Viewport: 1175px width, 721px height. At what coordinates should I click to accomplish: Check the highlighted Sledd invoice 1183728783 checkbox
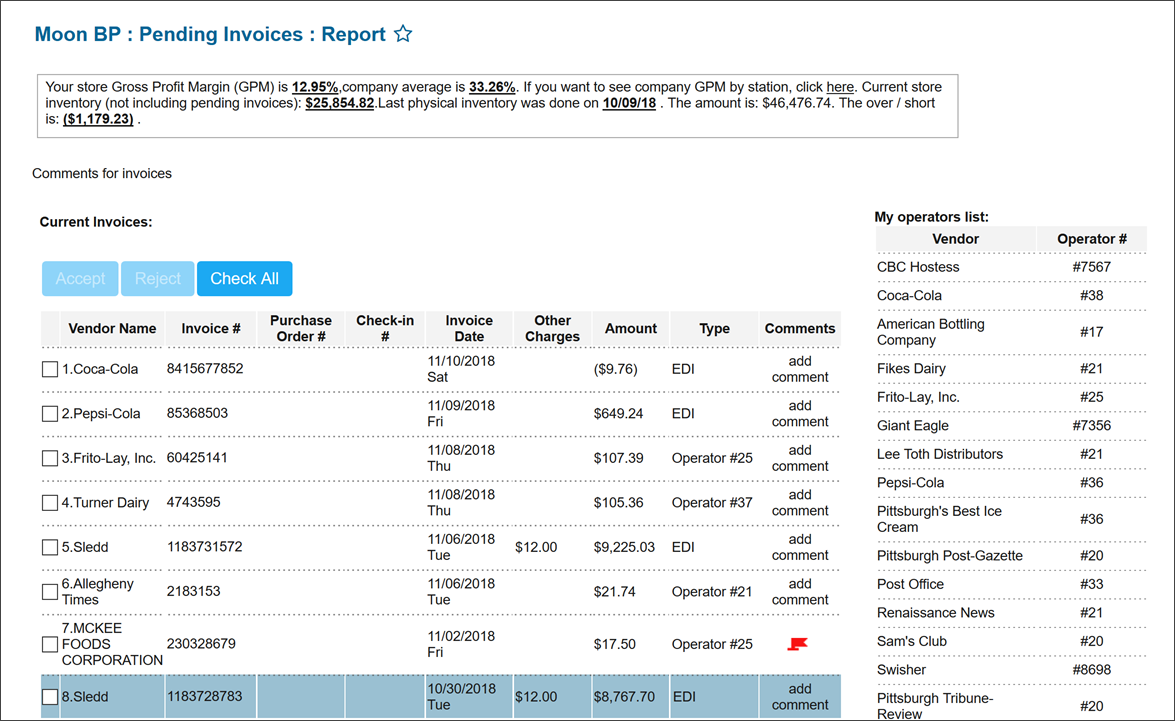coord(50,697)
